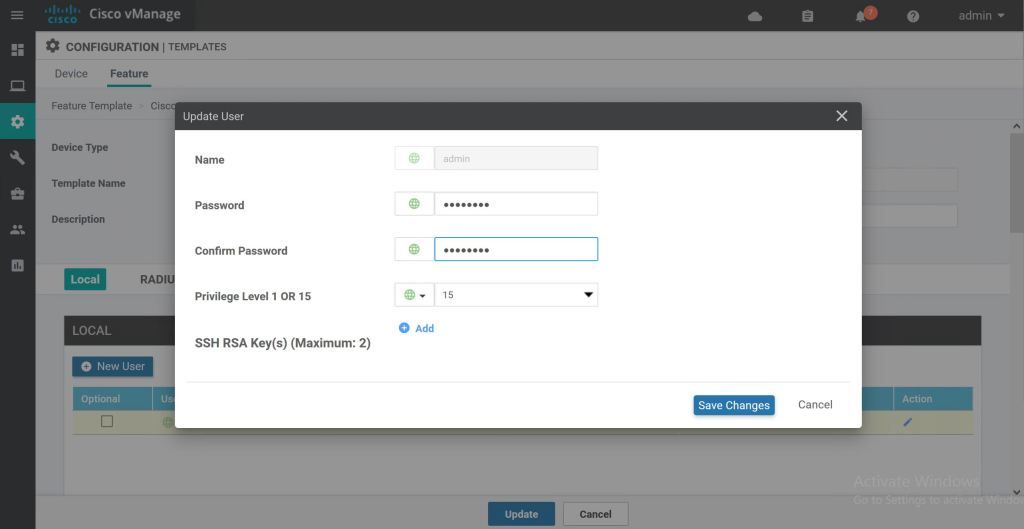Click the cloud icon in top bar
The image size is (1024, 529).
pos(755,17)
